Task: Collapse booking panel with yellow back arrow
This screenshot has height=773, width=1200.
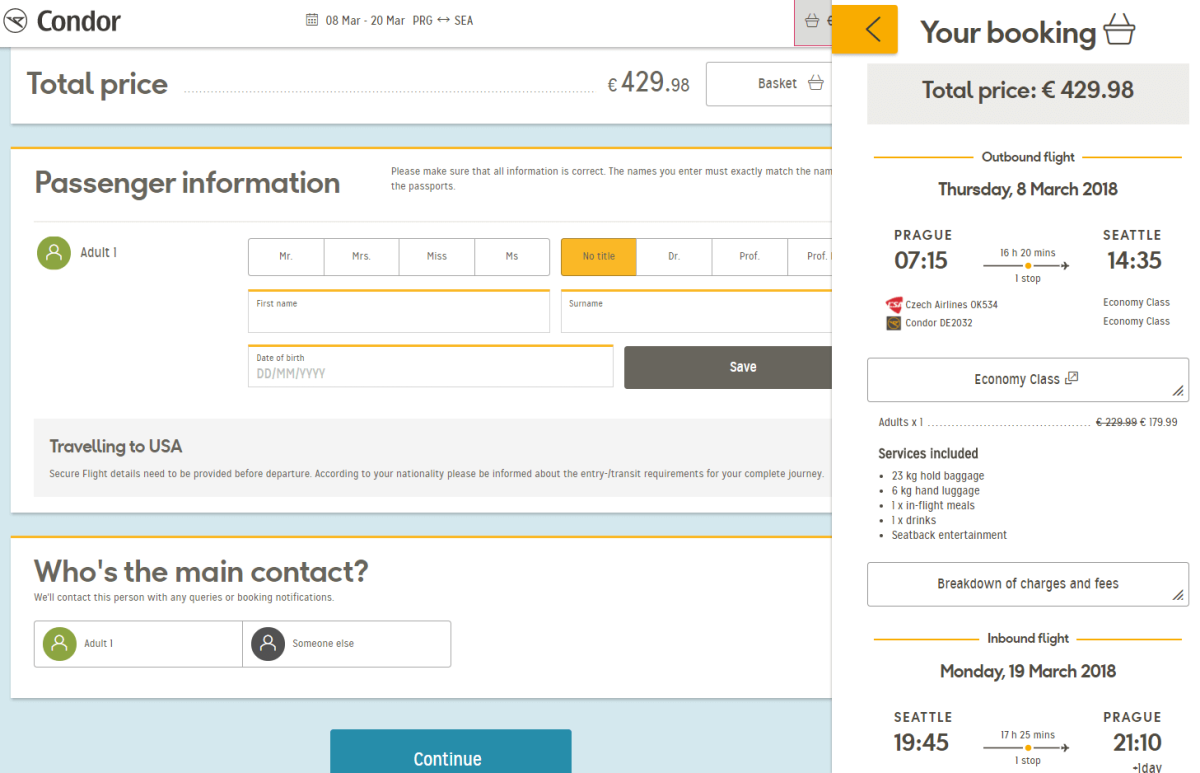Action: point(864,29)
